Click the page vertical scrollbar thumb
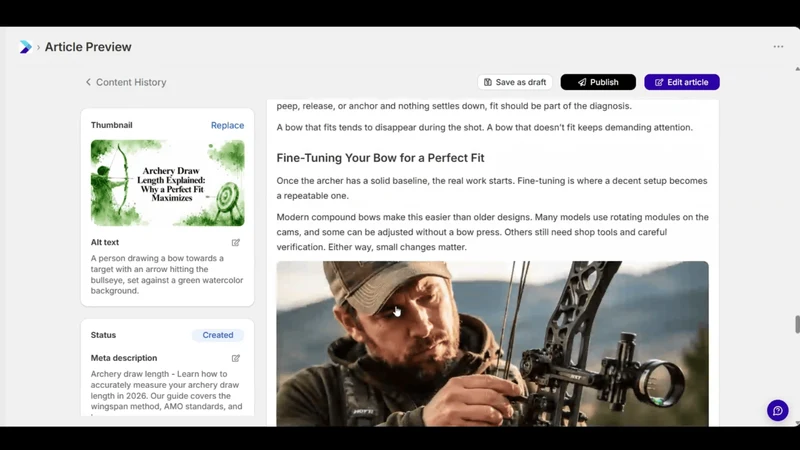 tap(797, 324)
